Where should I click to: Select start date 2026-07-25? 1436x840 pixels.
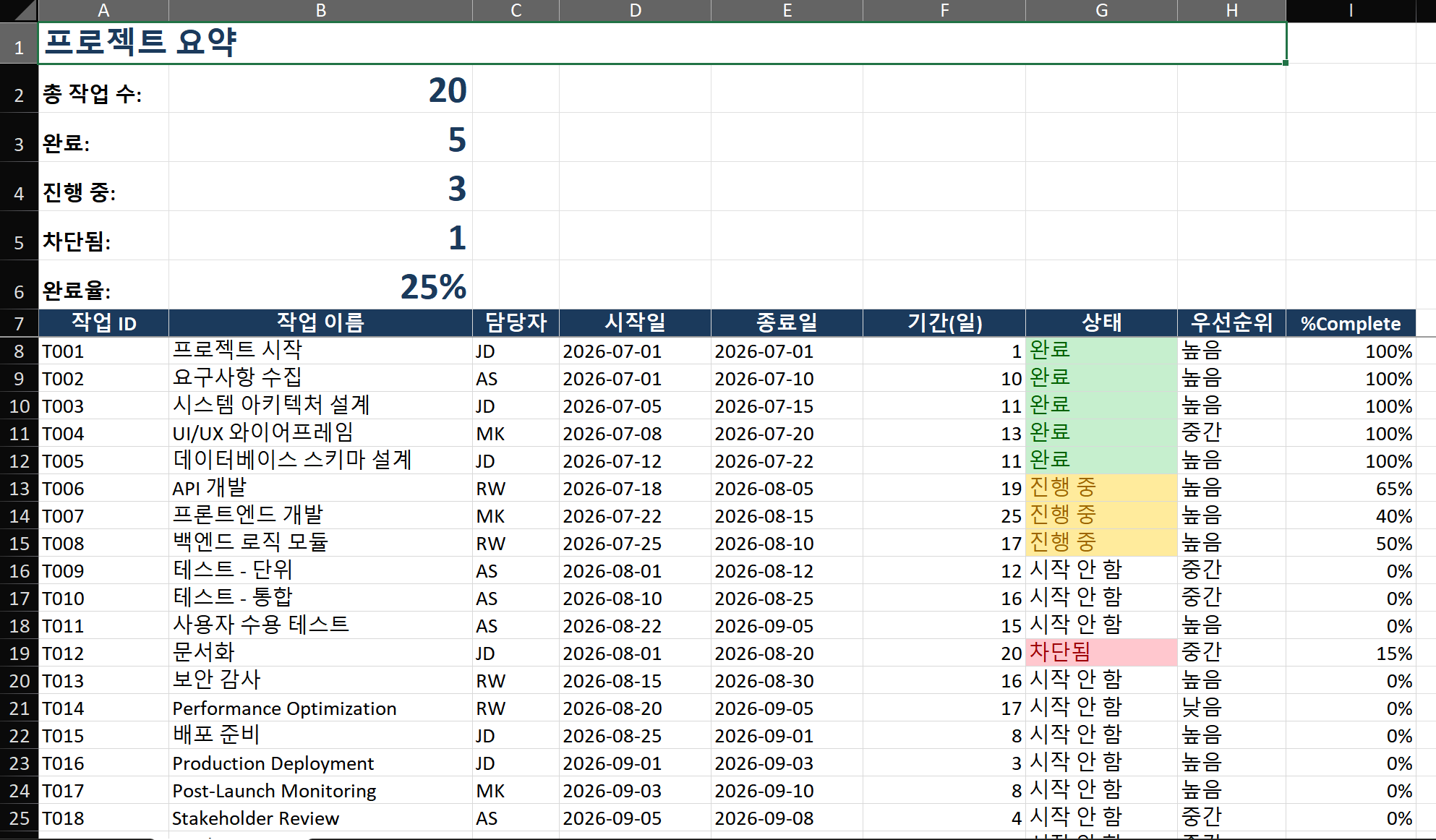[635, 543]
